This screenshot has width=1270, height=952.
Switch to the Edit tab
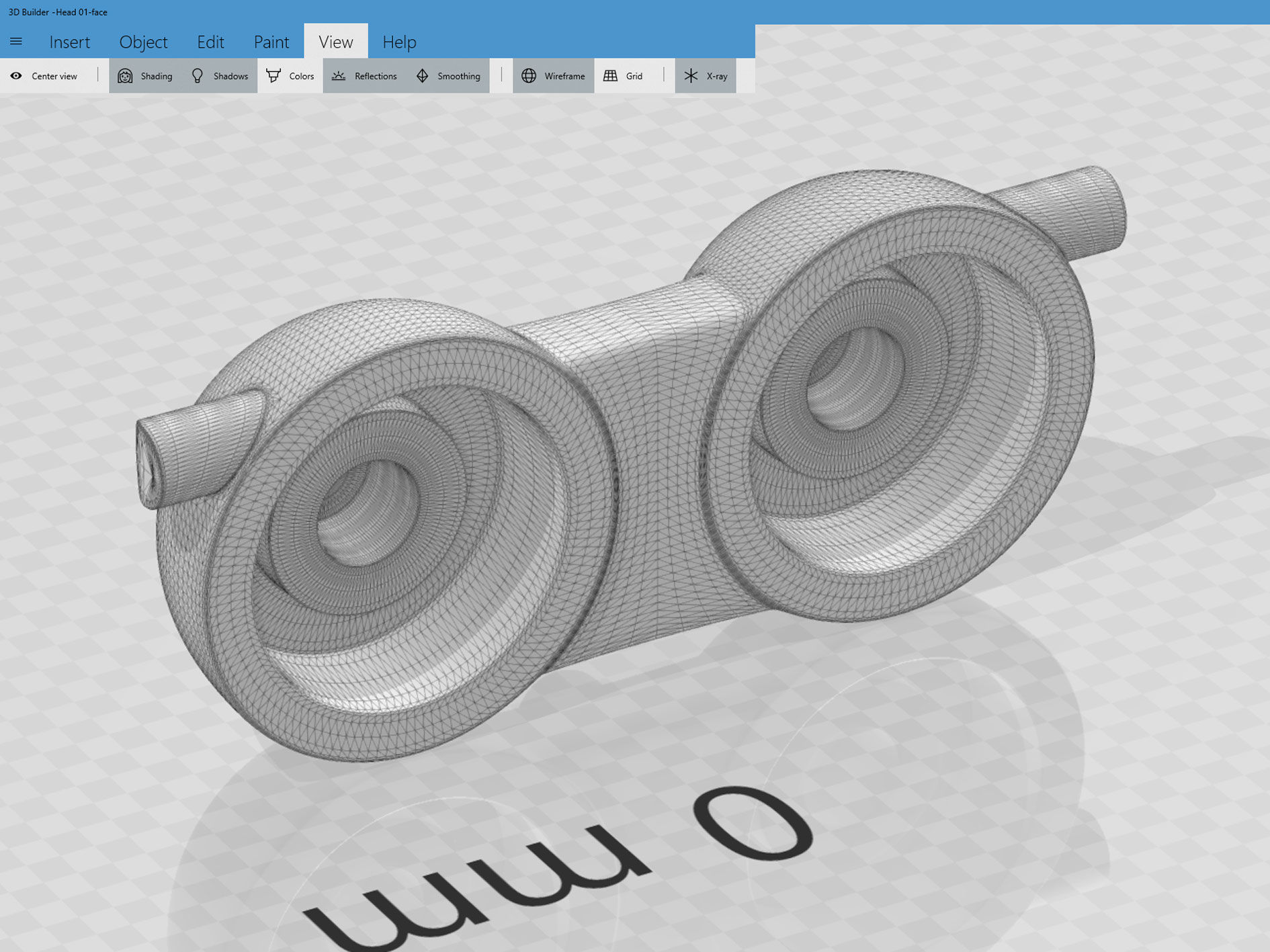[210, 42]
